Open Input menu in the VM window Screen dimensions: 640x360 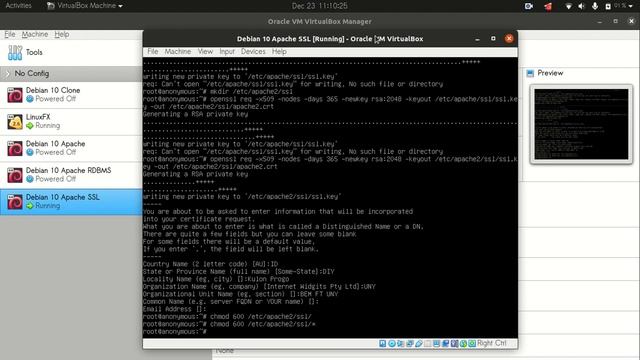pos(227,51)
